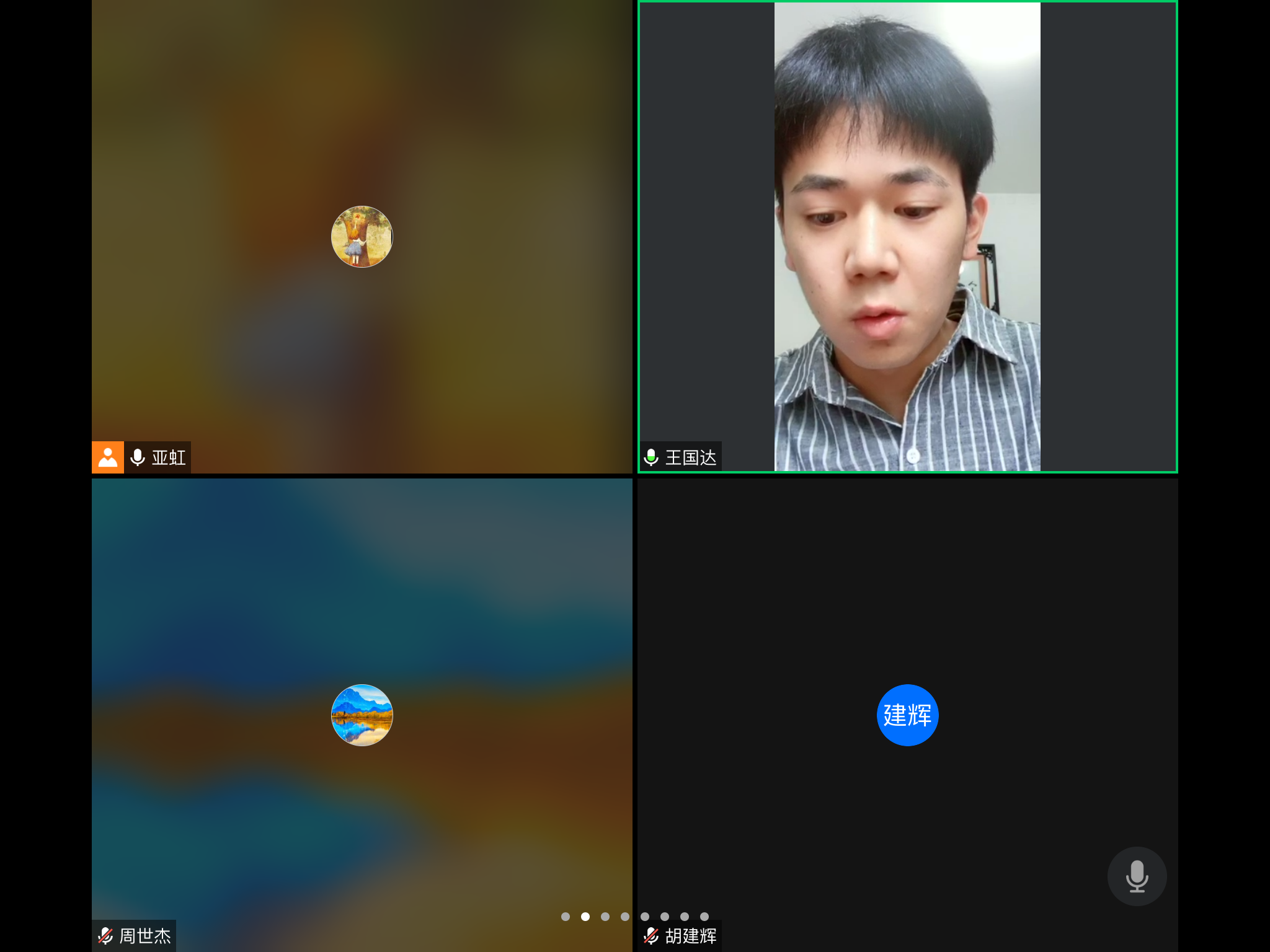Click 周世杰's muted microphone icon
Image resolution: width=1270 pixels, height=952 pixels.
[105, 935]
